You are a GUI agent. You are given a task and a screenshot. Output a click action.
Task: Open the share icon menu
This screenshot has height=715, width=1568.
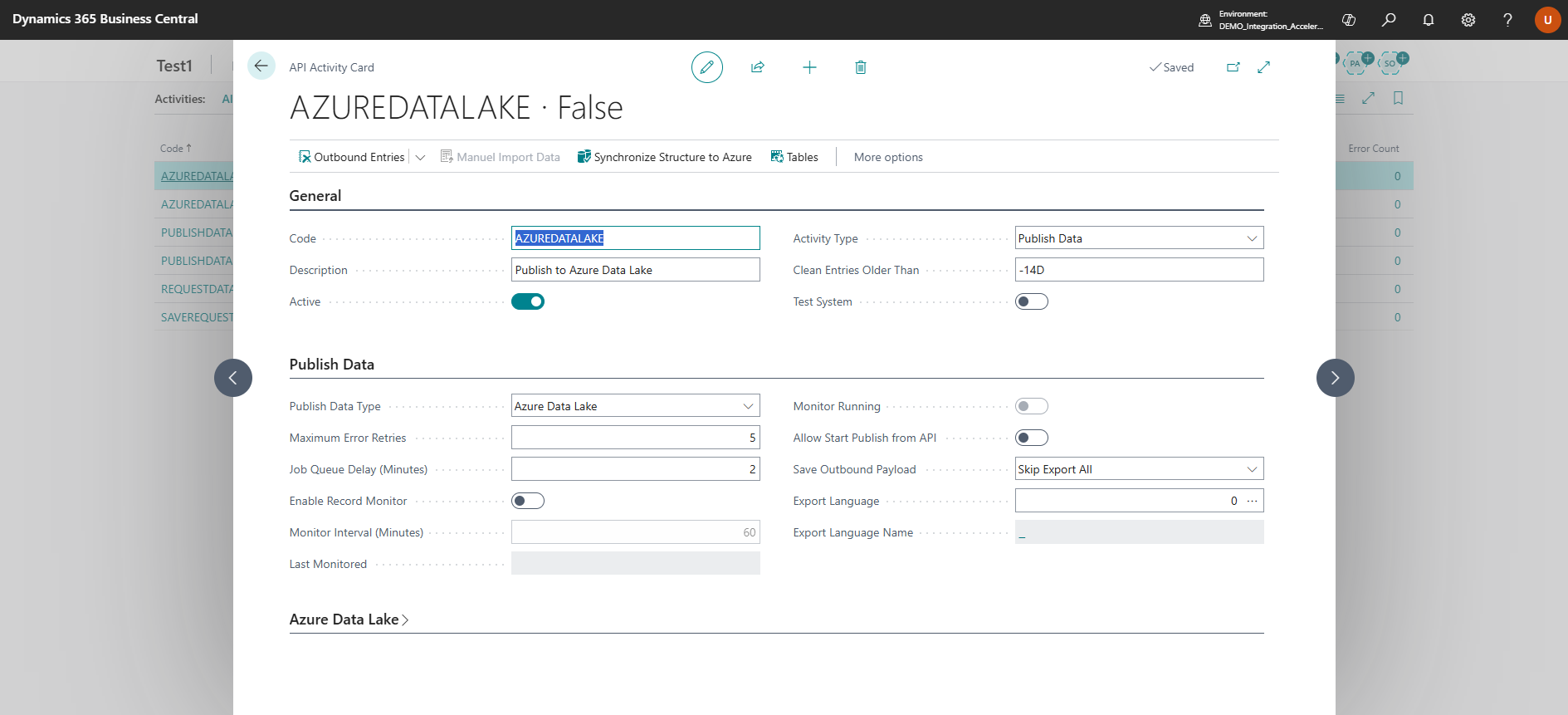point(758,67)
